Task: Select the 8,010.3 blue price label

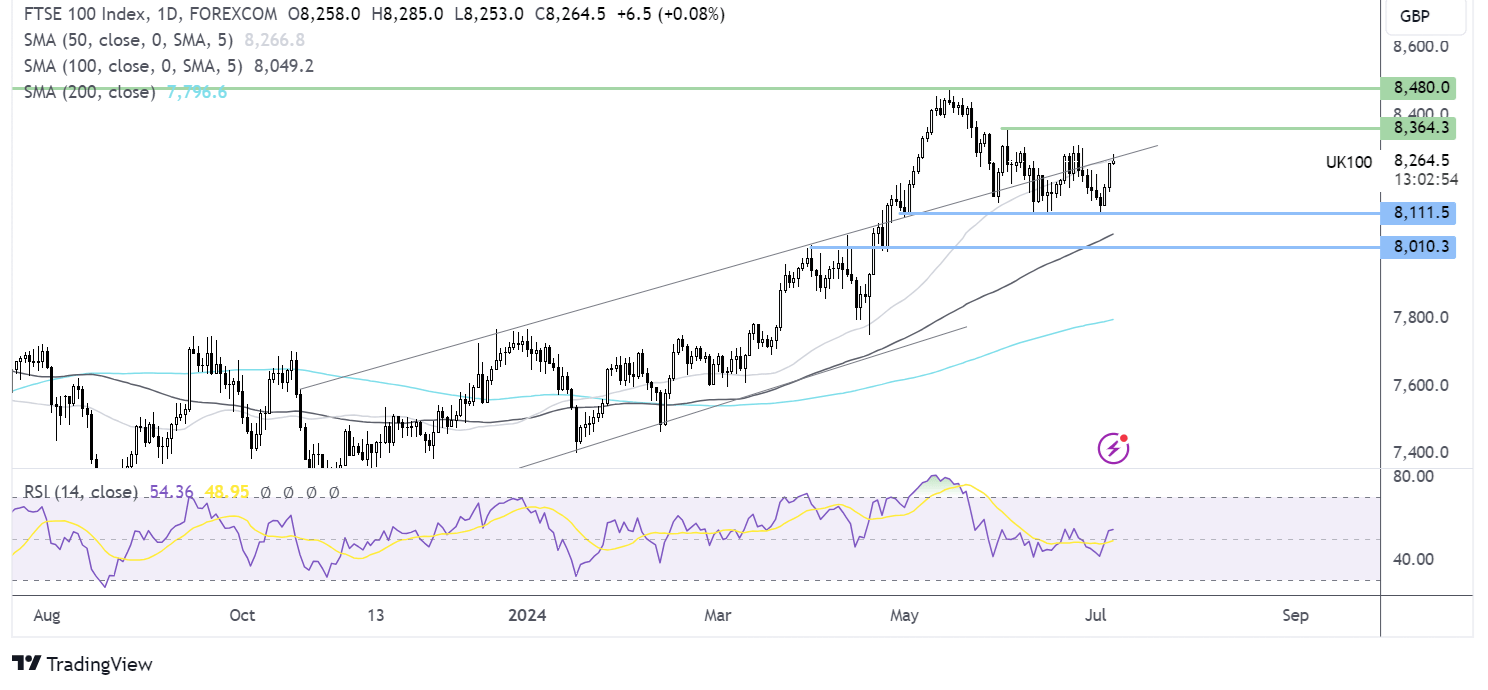Action: pyautogui.click(x=1417, y=246)
